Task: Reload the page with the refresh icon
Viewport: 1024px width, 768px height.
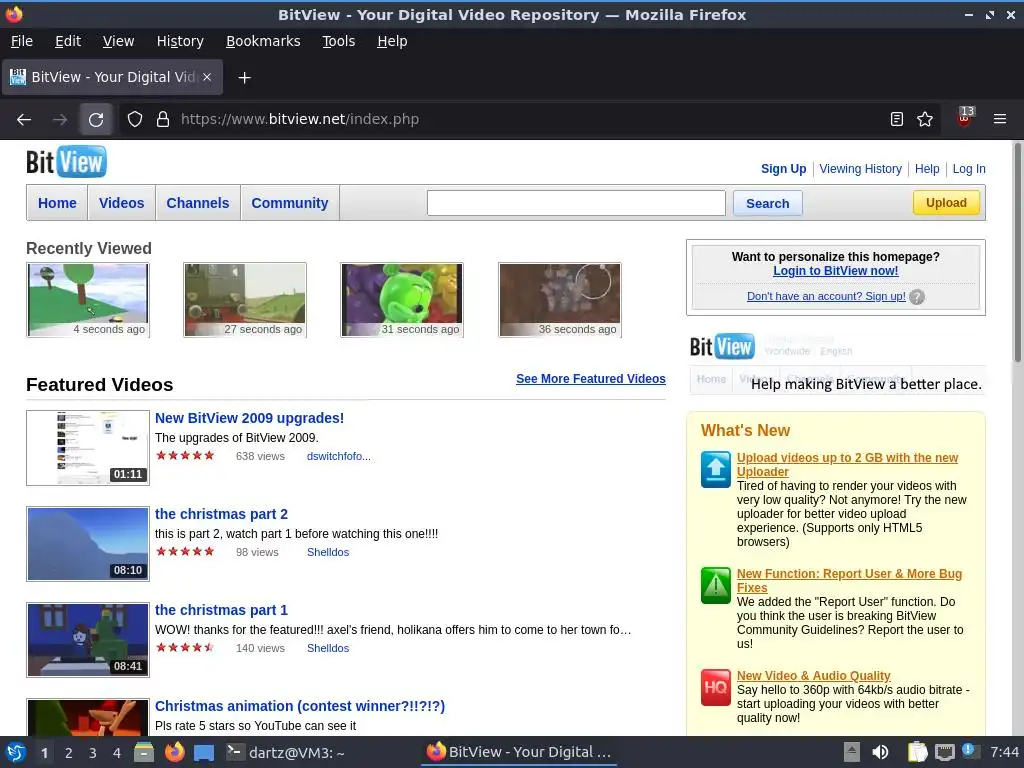Action: [x=96, y=120]
